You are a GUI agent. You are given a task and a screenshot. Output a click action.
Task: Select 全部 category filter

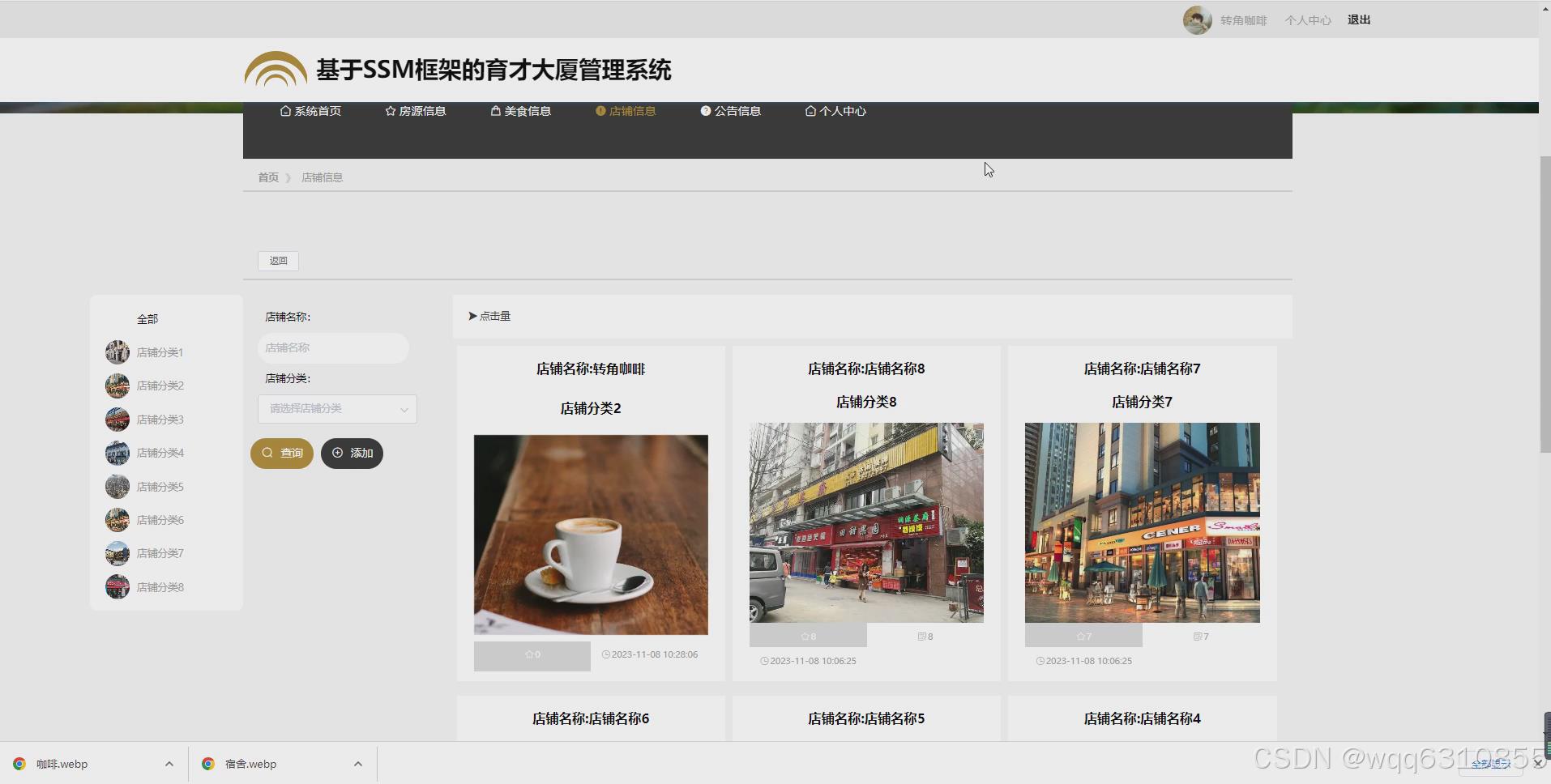147,319
